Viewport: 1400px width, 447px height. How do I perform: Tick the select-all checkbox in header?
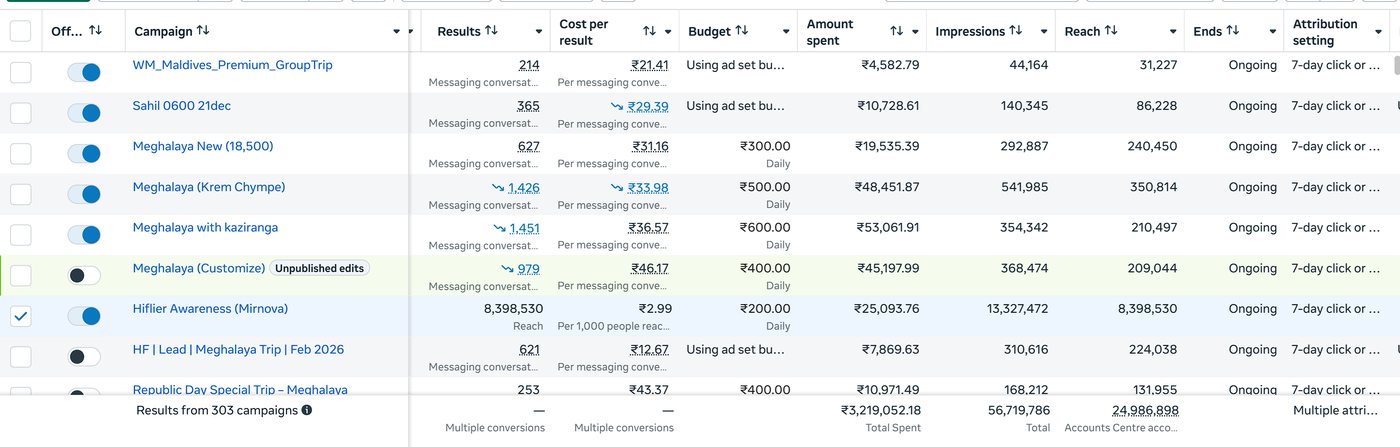(20, 31)
